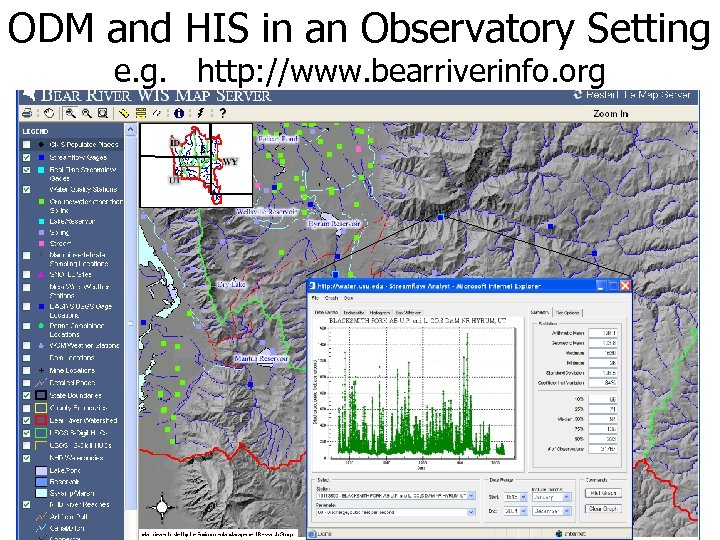
Task: Click the lightning bolt tool icon
Action: point(200,113)
